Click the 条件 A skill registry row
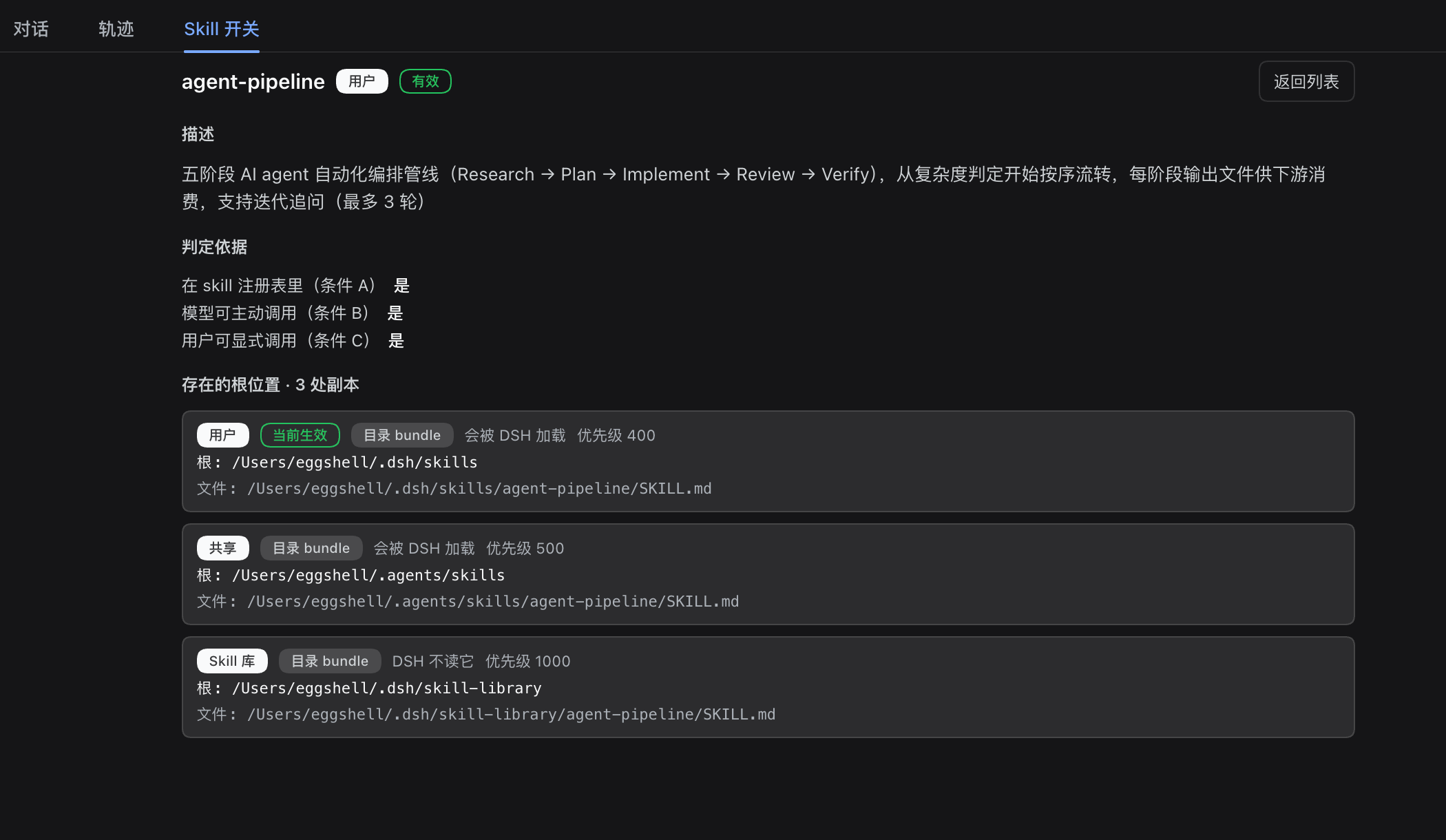 pyautogui.click(x=296, y=285)
